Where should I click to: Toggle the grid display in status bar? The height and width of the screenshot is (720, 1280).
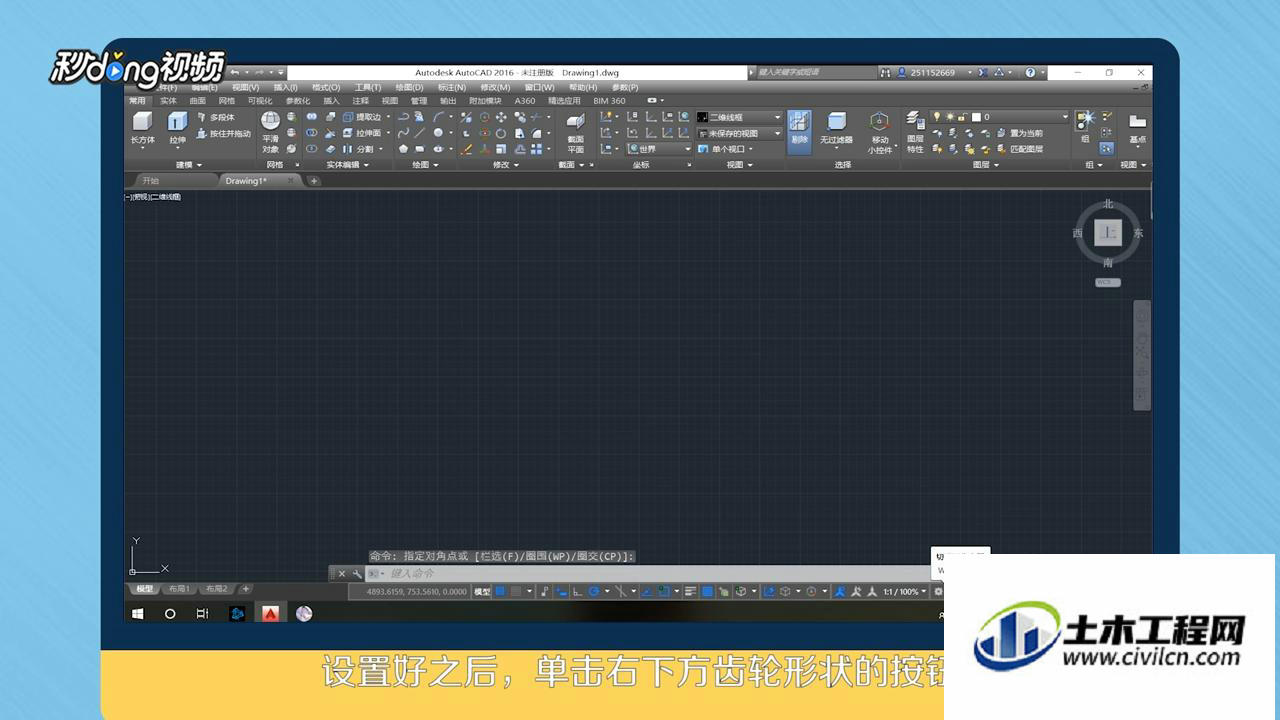[x=500, y=592]
